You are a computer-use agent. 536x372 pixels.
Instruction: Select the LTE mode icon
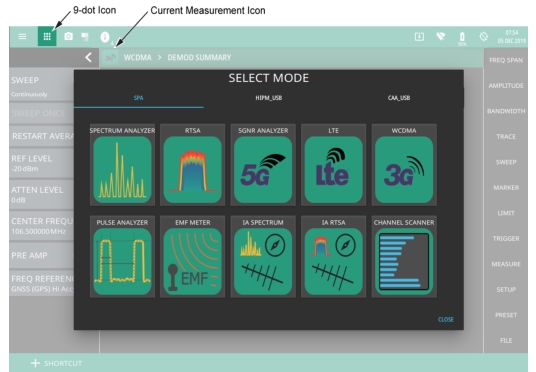(x=334, y=169)
